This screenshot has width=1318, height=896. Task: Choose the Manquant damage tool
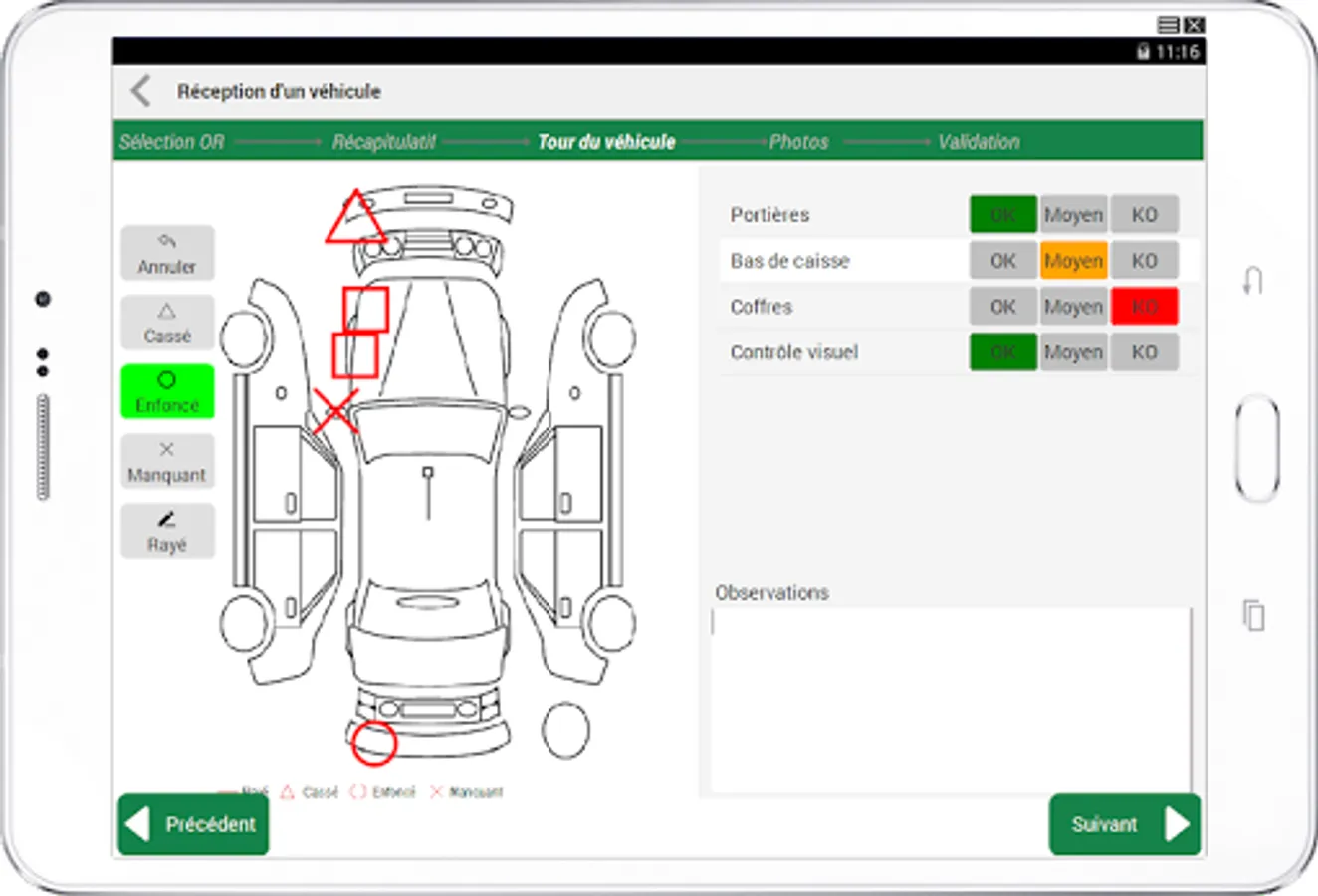pyautogui.click(x=166, y=461)
